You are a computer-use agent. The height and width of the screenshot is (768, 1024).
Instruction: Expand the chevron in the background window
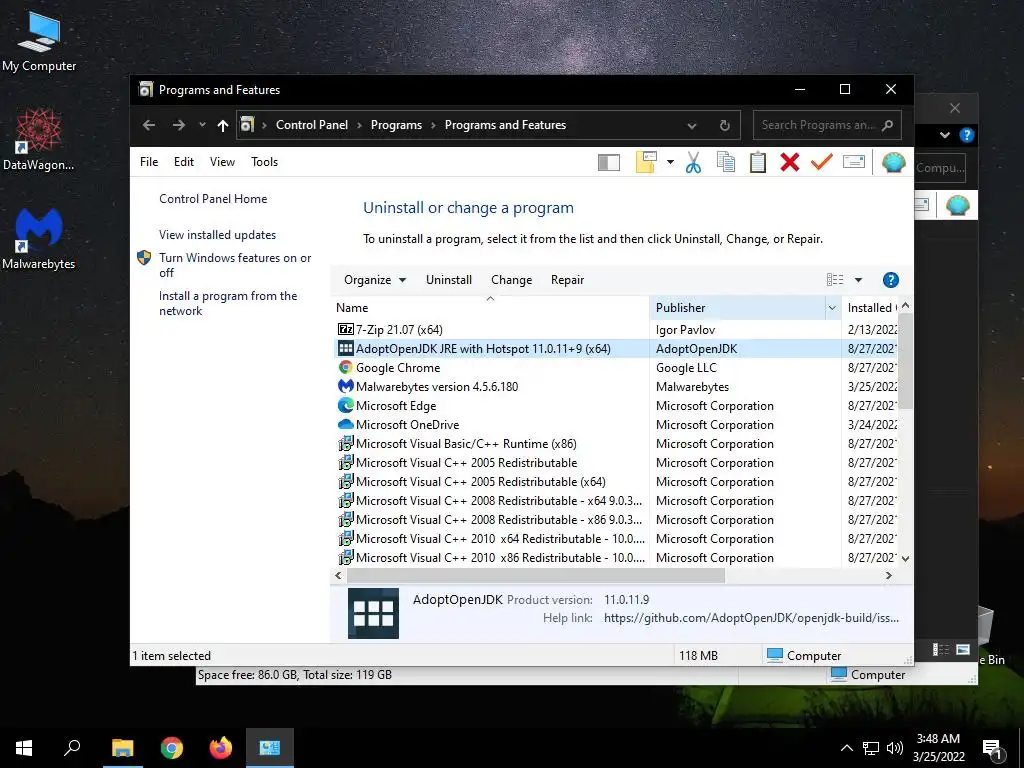click(944, 135)
